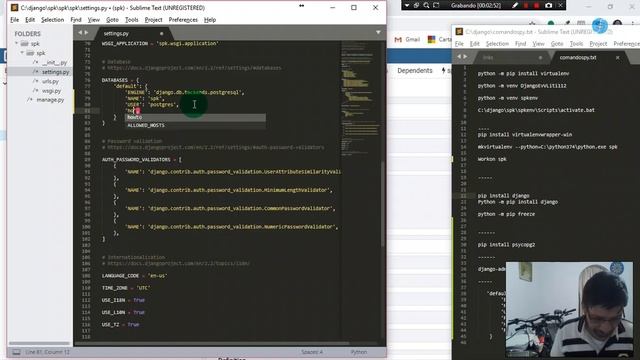This screenshot has height=360, width=640.
Task: Open Help menu in settings.py window
Action: click(x=210, y=20)
